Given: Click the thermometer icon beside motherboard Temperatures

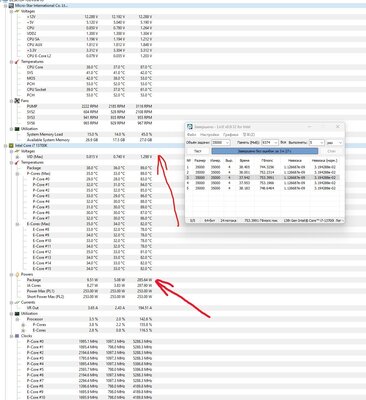Looking at the screenshot, I should [x=17, y=62].
